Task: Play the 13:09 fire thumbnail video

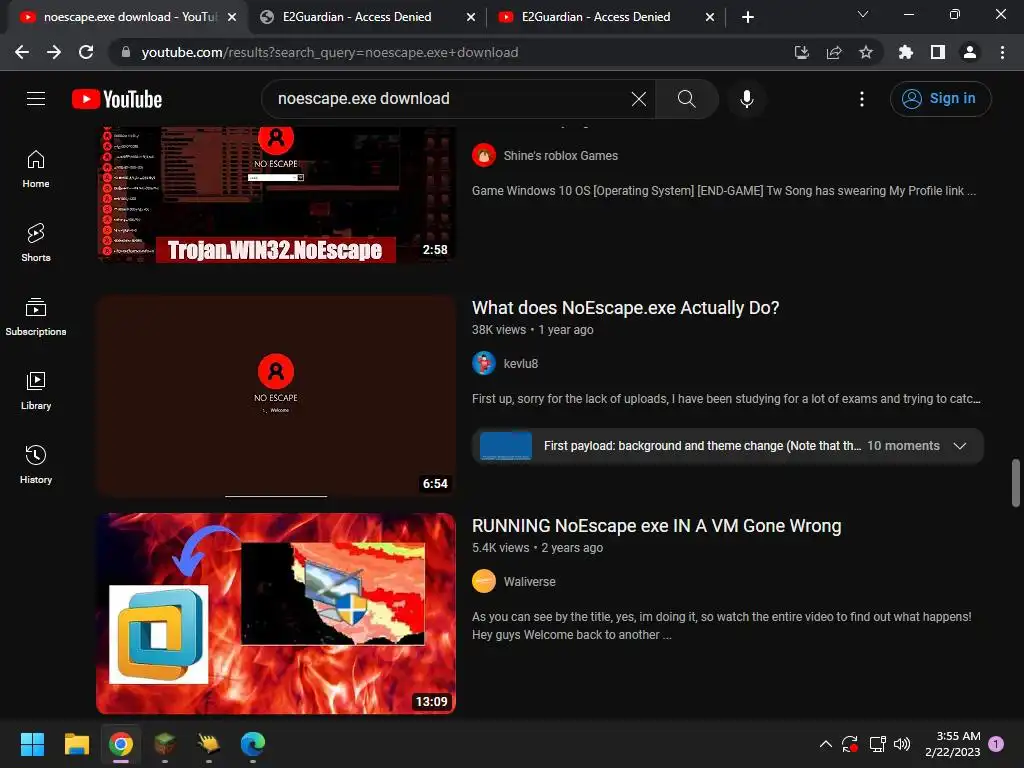Action: pos(276,613)
